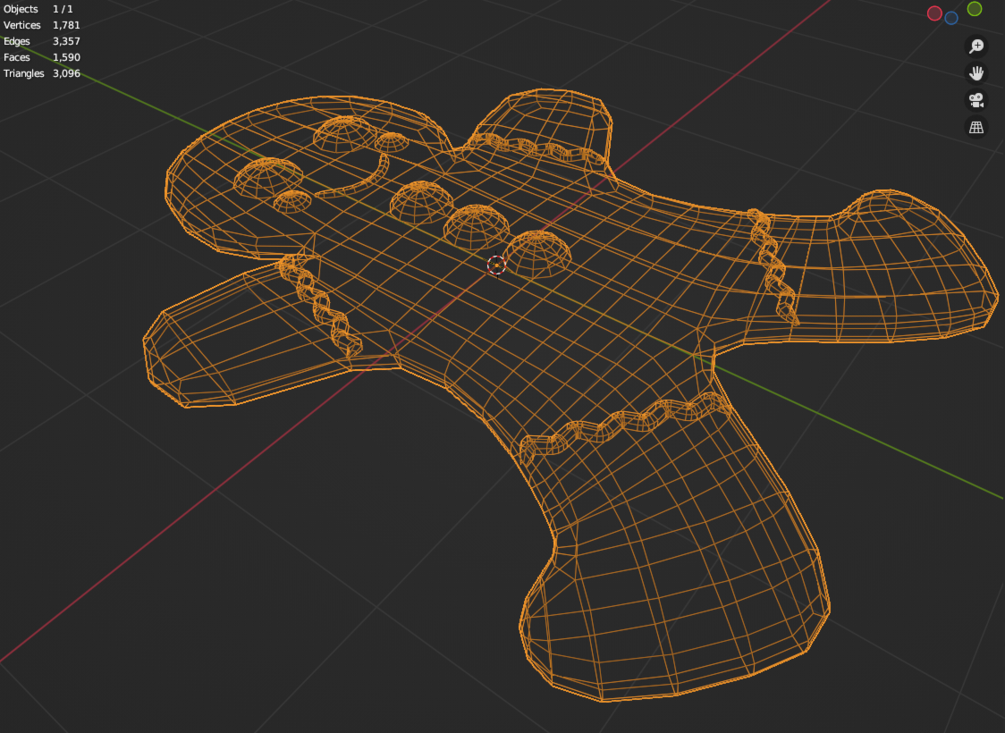Click the "Vertices 1,781" statistics line
1005x733 pixels.
tap(41, 25)
